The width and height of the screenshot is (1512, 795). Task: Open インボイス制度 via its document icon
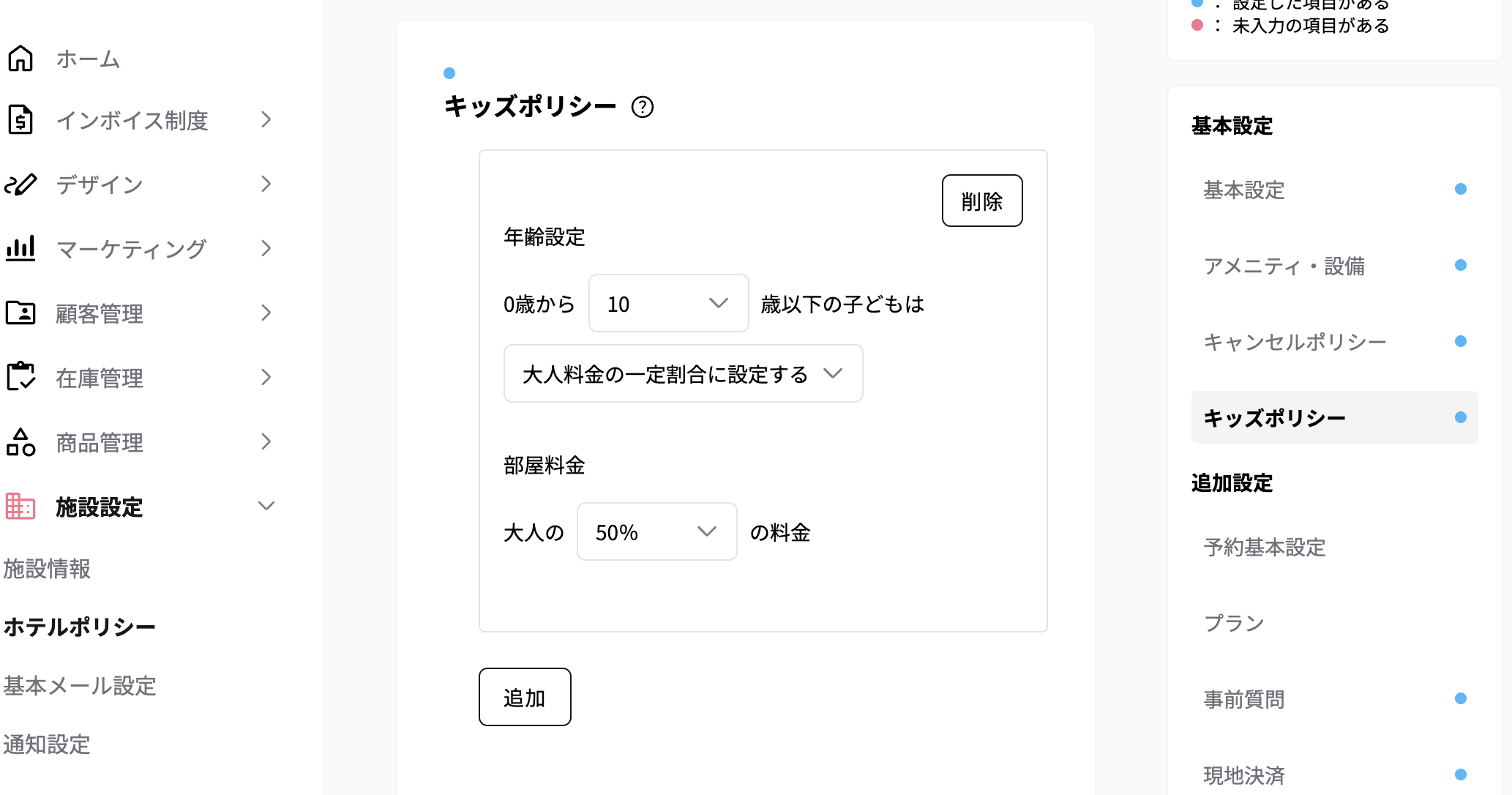click(x=21, y=119)
